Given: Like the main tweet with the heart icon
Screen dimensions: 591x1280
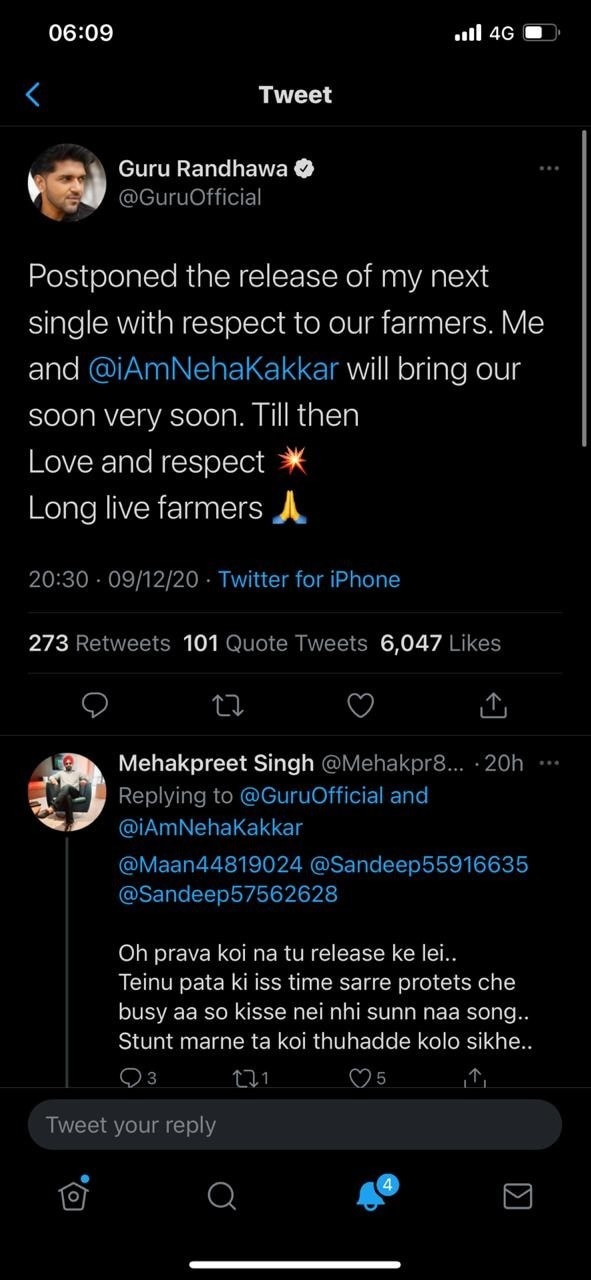Looking at the screenshot, I should pyautogui.click(x=360, y=706).
